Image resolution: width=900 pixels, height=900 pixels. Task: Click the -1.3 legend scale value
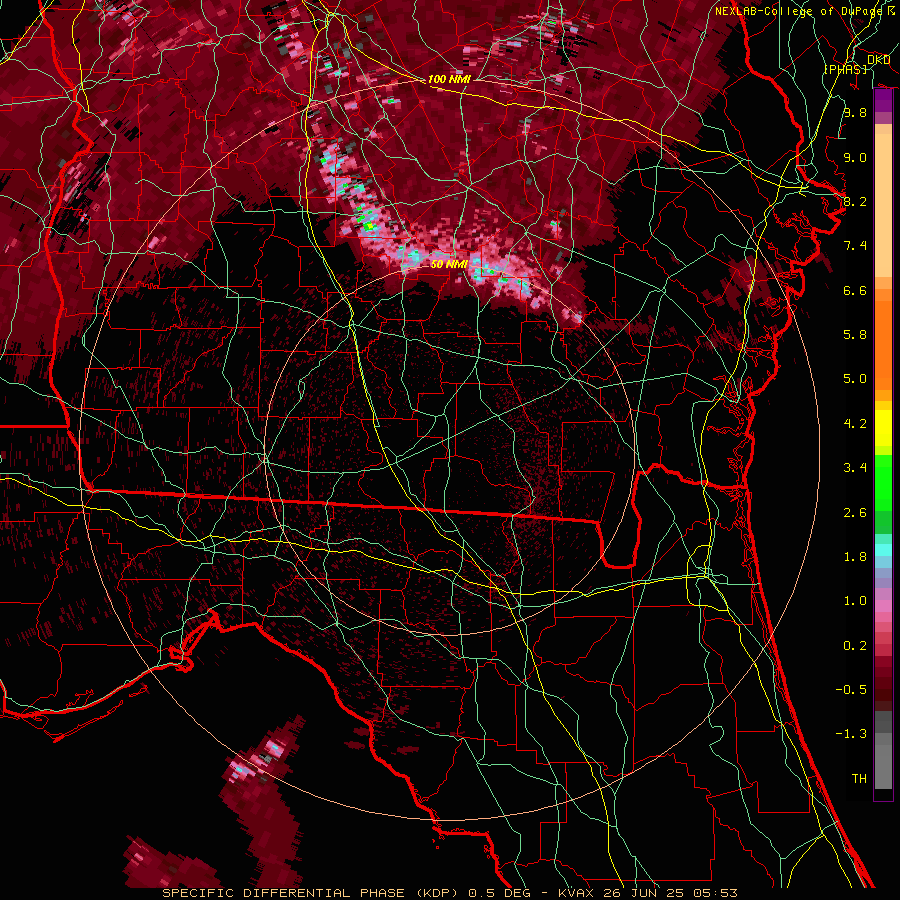pos(851,734)
